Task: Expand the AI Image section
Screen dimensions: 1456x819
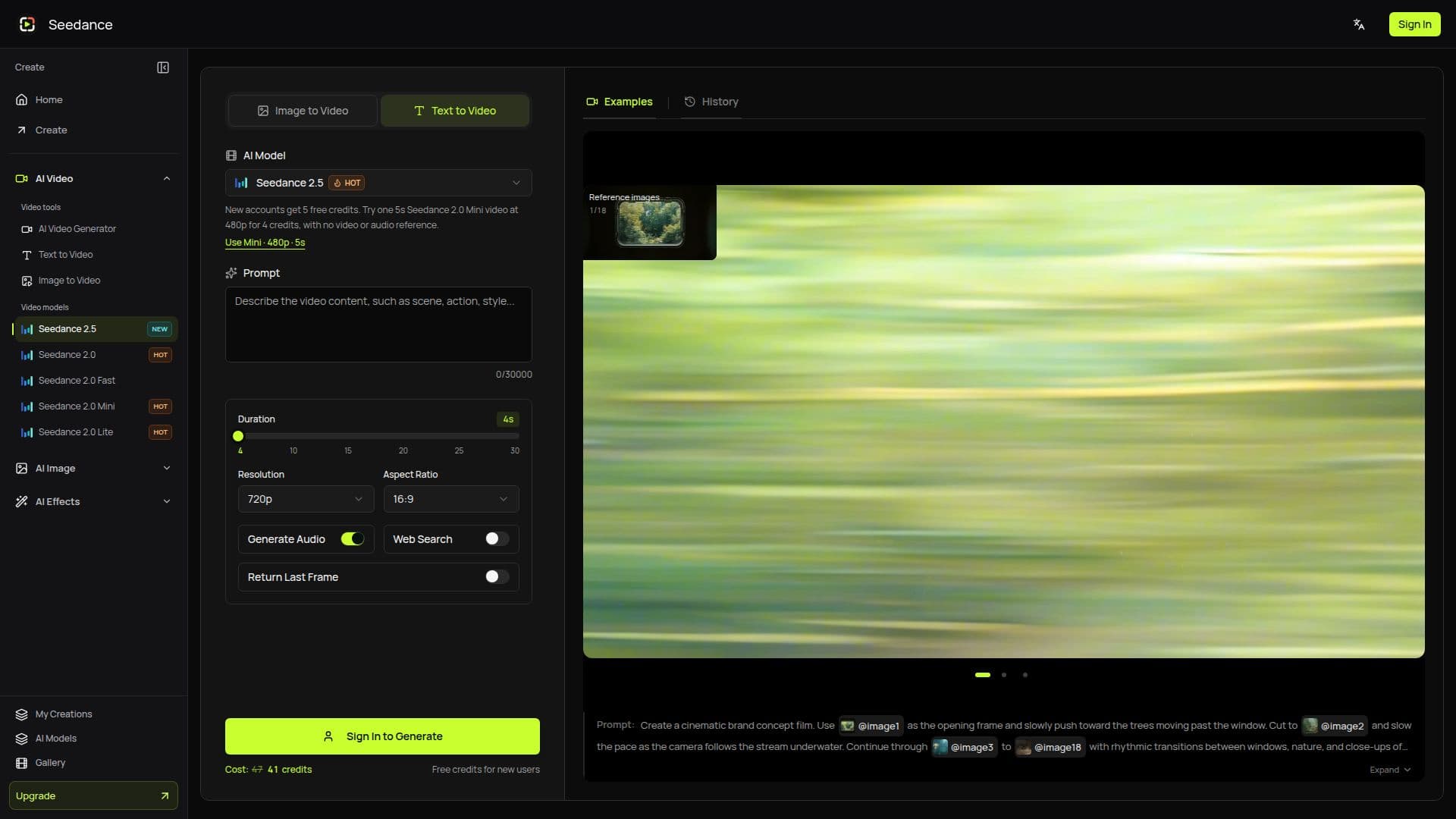Action: [x=167, y=468]
